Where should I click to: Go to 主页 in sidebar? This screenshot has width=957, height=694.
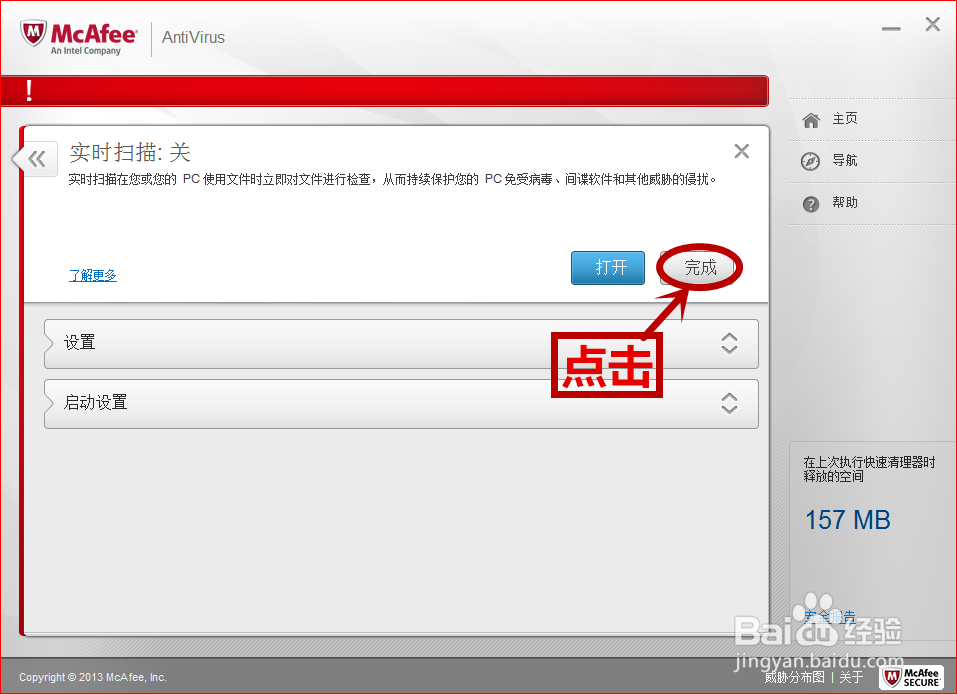tap(845, 118)
